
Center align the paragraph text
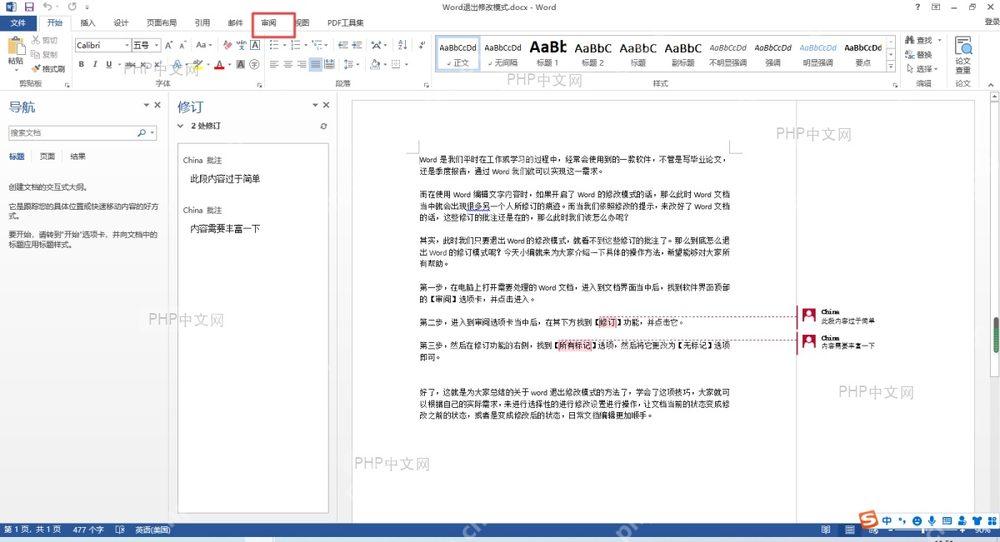[288, 64]
